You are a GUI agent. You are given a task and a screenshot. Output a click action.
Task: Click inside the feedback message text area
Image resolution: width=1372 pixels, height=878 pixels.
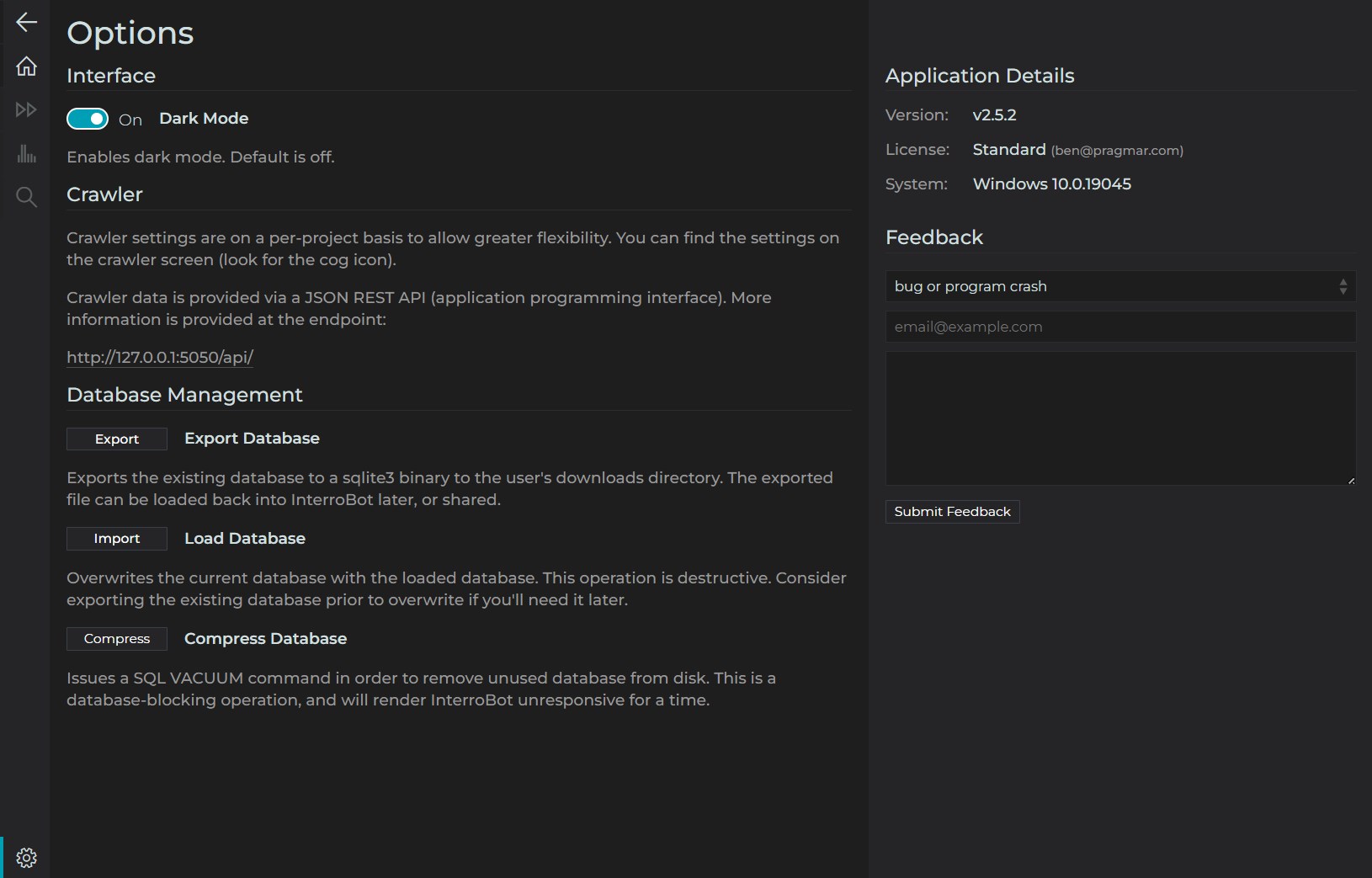1119,418
